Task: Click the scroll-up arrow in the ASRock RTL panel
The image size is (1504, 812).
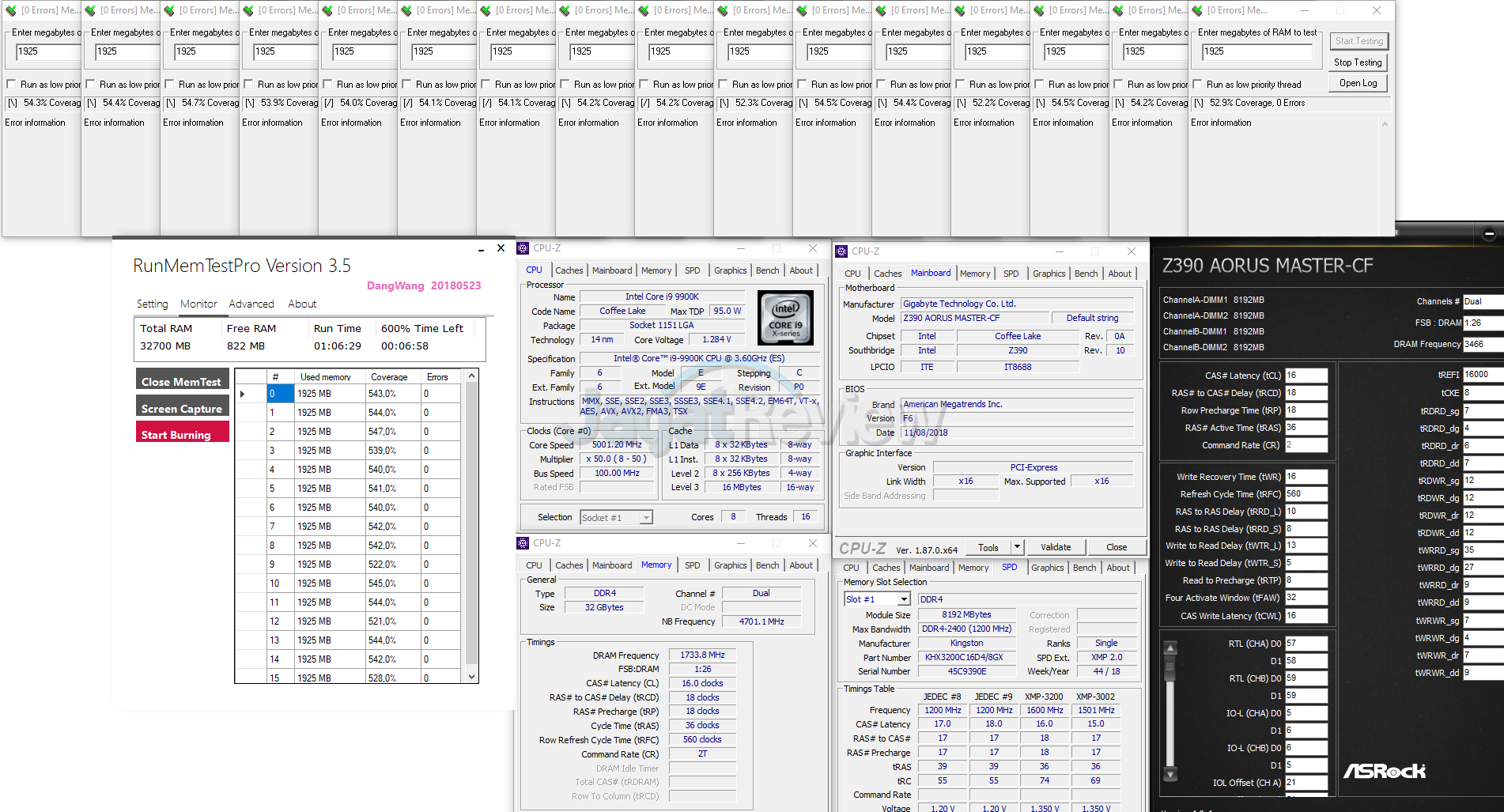Action: (x=1171, y=648)
